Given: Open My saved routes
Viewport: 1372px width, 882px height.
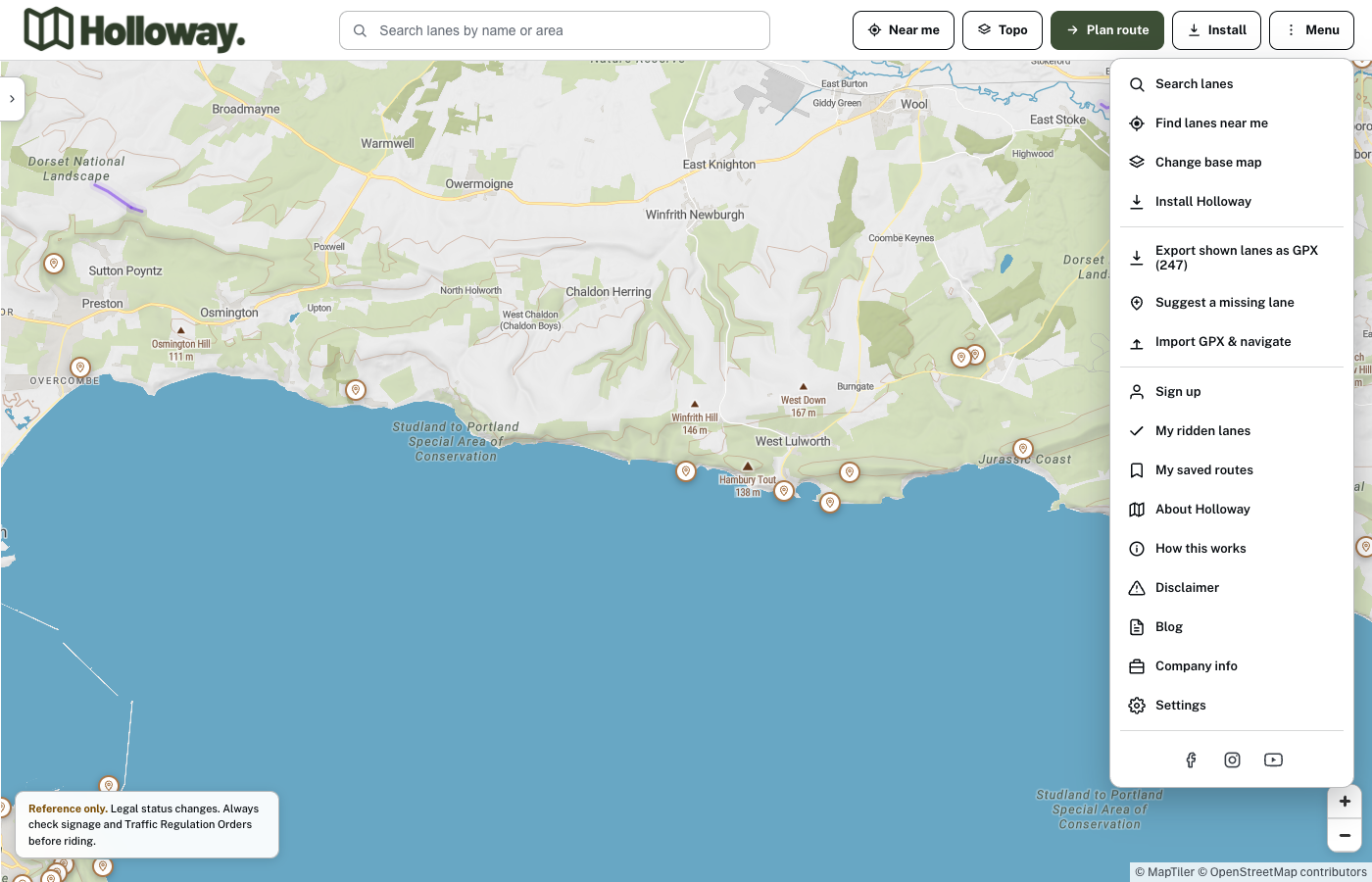Looking at the screenshot, I should [1232, 470].
